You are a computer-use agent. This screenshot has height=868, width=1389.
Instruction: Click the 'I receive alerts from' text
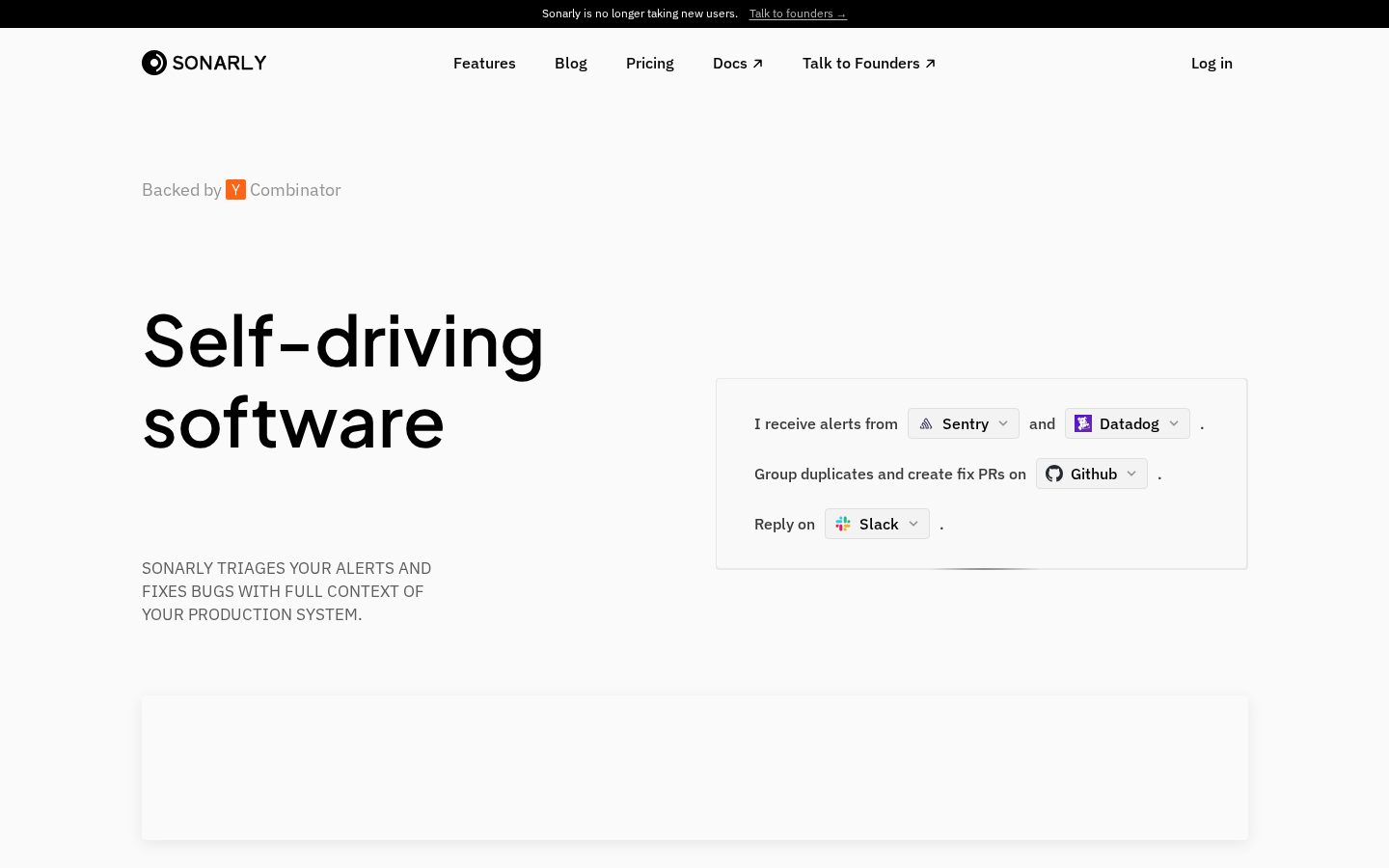click(826, 423)
